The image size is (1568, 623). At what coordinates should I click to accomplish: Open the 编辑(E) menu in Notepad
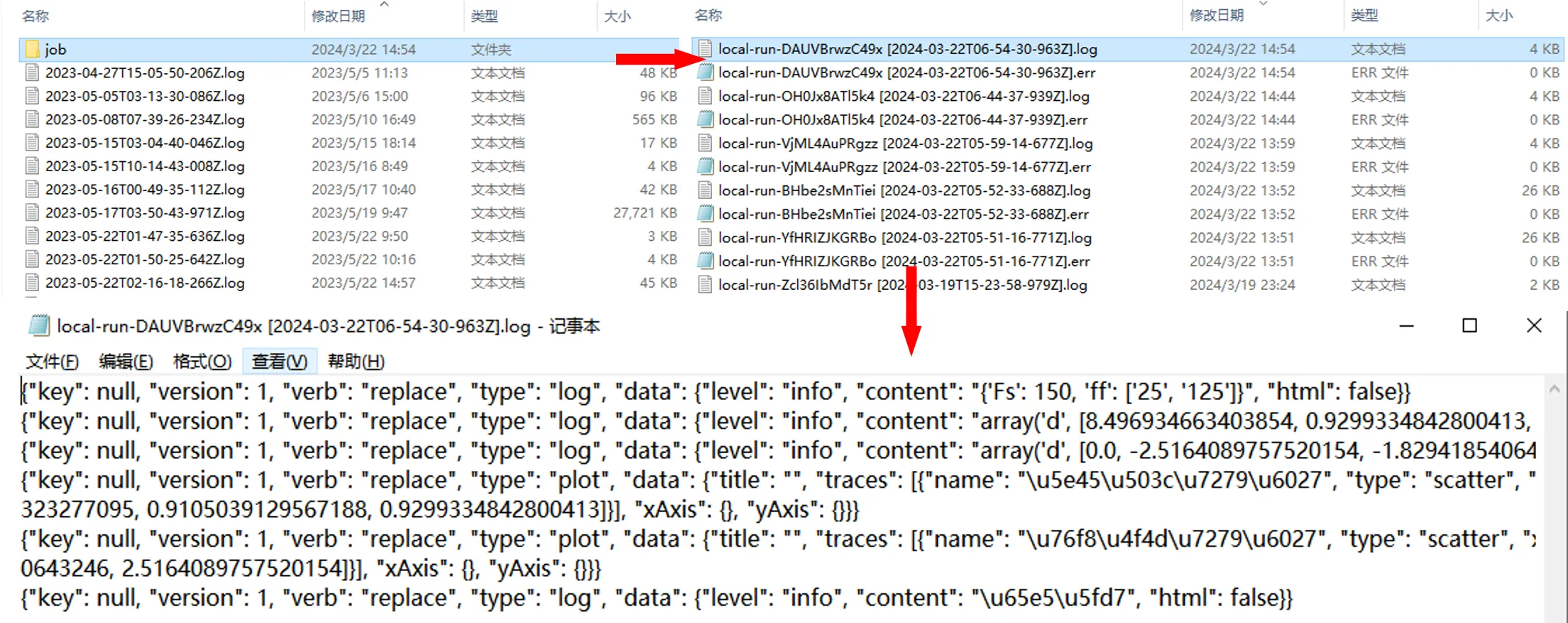[126, 362]
